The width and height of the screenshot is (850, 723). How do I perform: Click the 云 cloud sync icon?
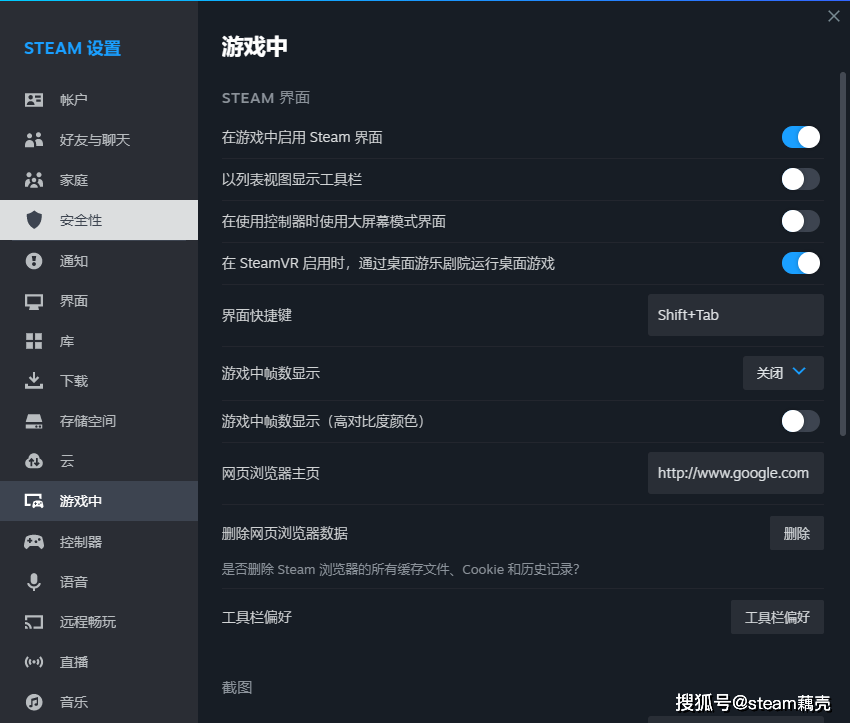click(34, 461)
